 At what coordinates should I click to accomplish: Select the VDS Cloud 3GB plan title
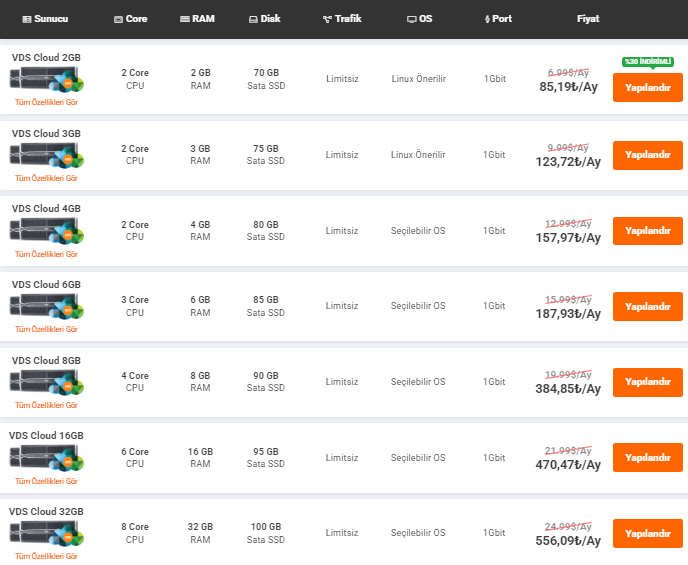click(x=46, y=133)
